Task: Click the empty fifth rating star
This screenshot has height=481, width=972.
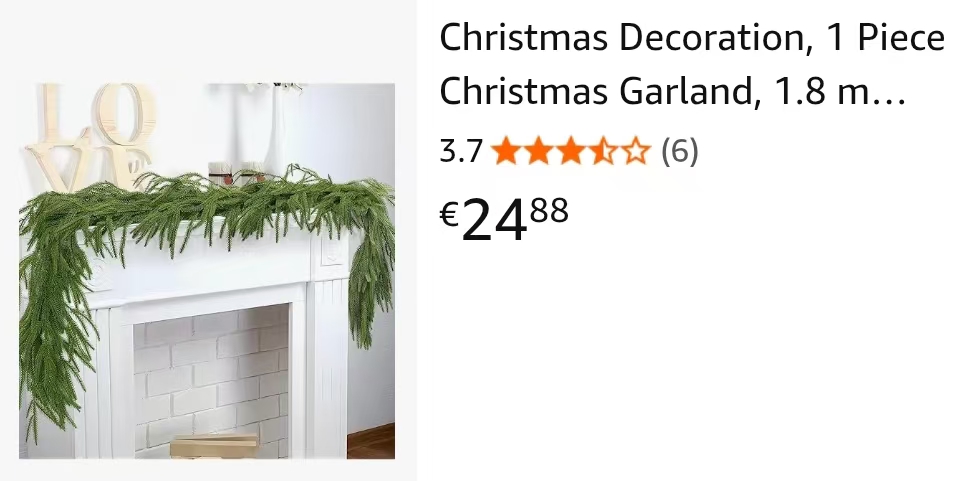Action: click(x=635, y=152)
